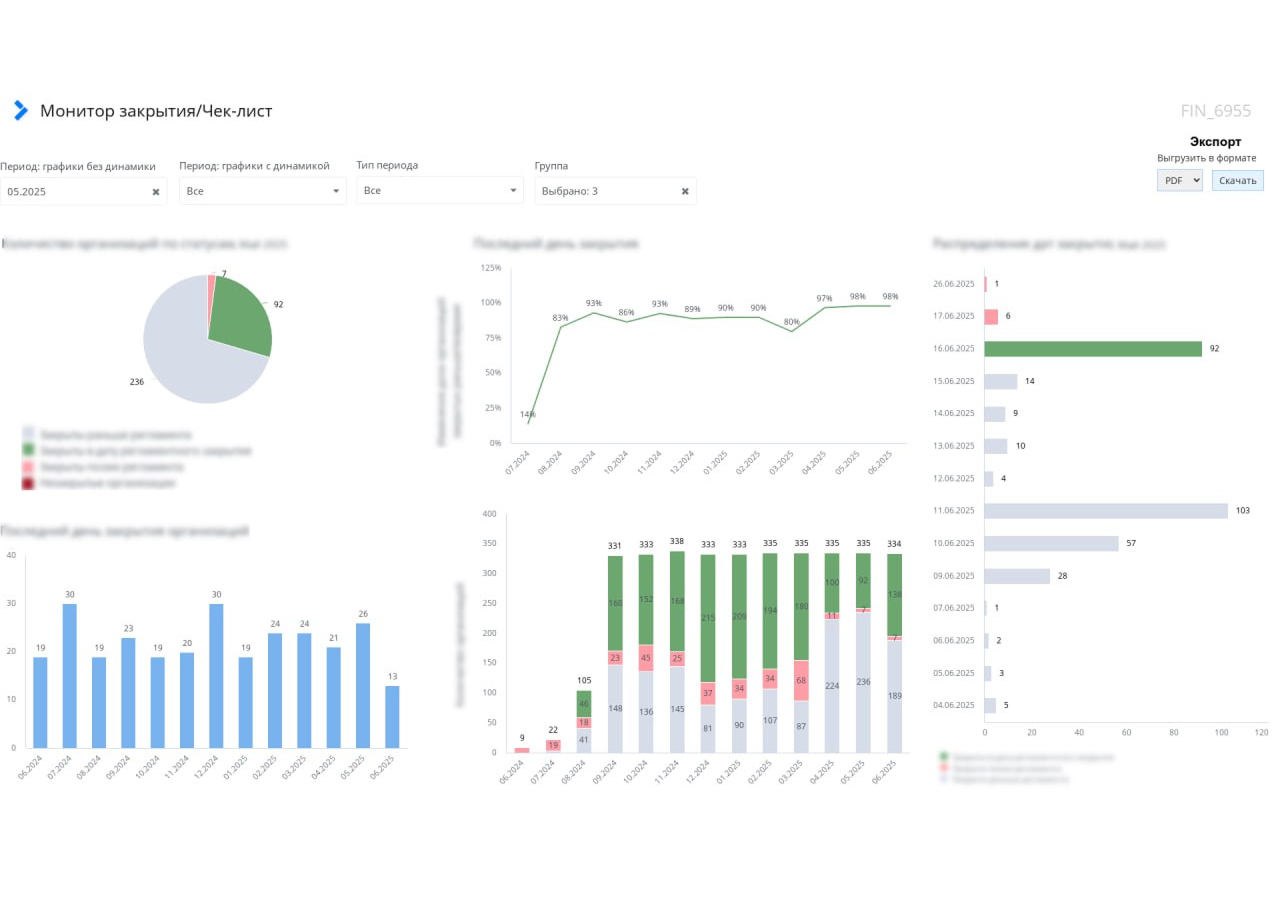Select the pink 45 segment in 10.2024 column
Screen dimensions: 1280x900
tap(646, 658)
